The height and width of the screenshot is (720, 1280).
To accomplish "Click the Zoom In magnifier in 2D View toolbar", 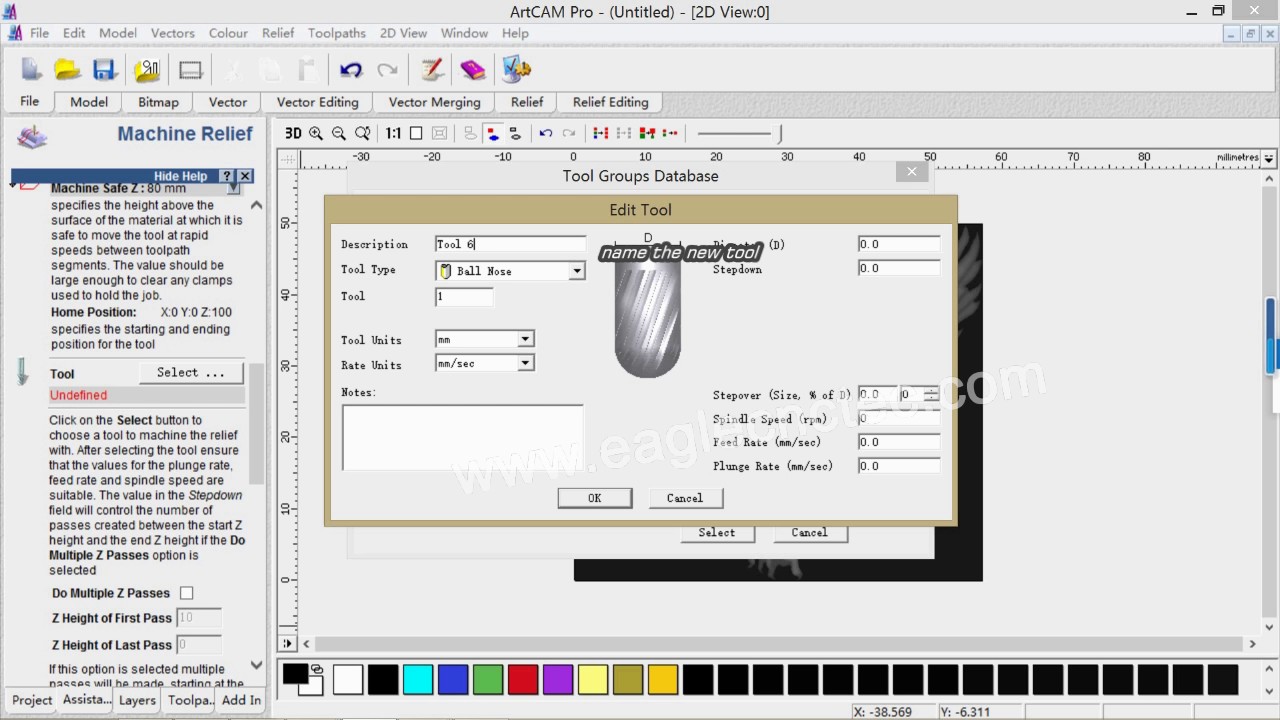I will 316,133.
